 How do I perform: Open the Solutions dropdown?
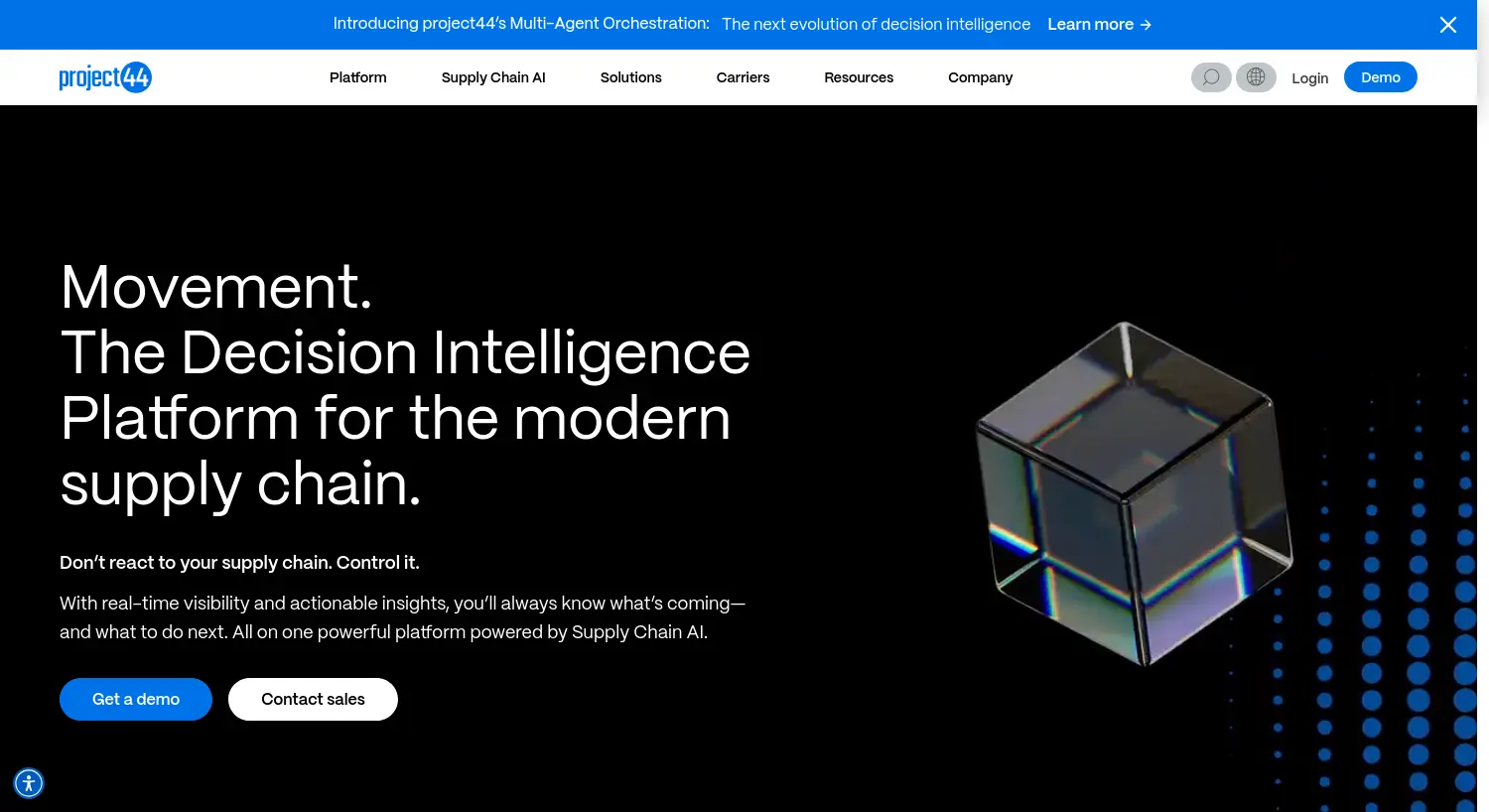click(x=630, y=77)
